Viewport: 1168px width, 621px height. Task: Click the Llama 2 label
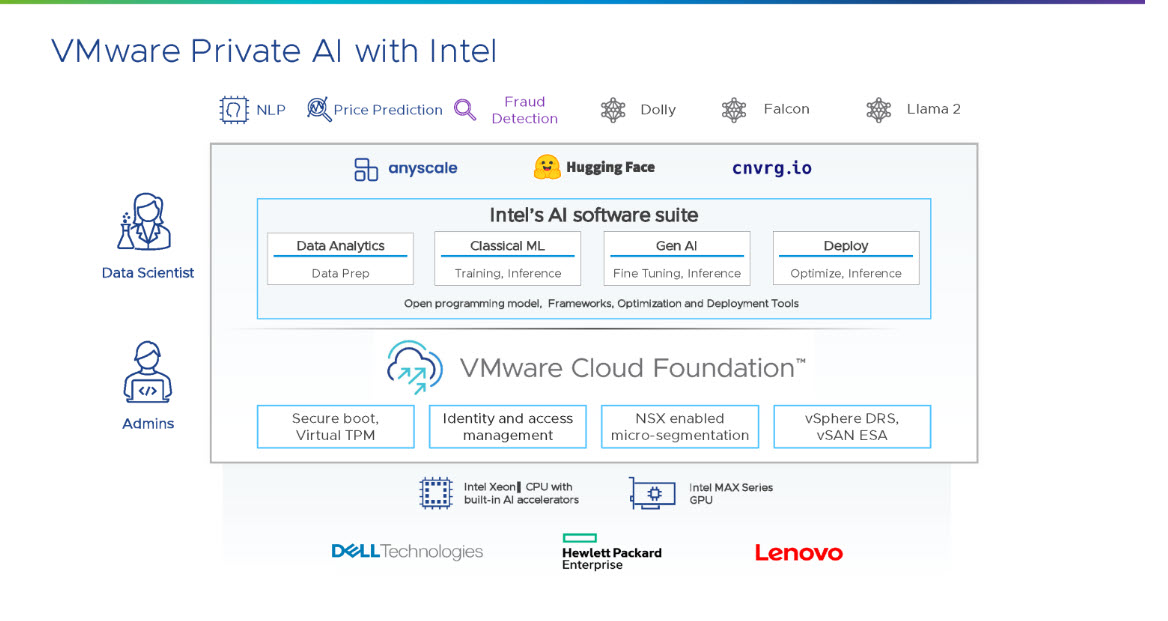tap(933, 109)
